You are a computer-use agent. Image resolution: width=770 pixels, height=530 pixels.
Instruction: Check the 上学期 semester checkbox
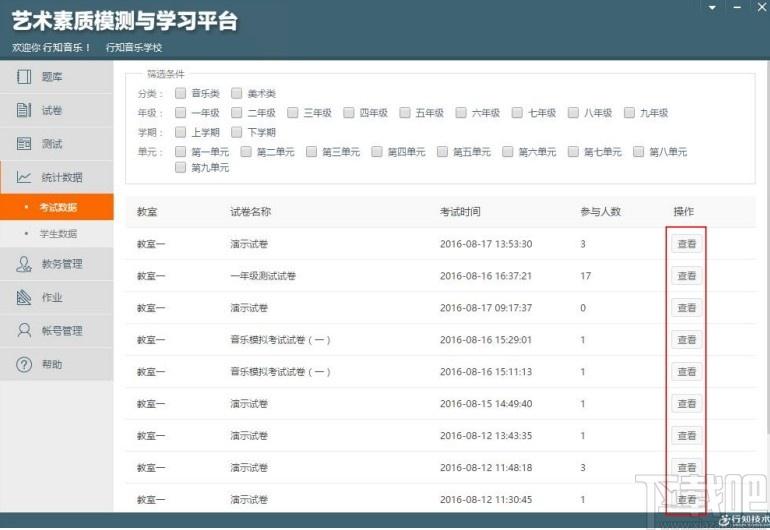coord(180,132)
